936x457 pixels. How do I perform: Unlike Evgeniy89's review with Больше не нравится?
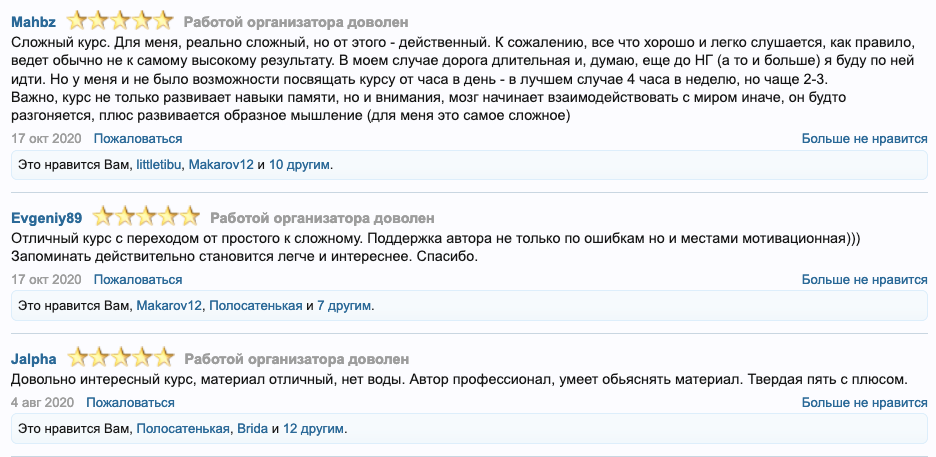[864, 279]
